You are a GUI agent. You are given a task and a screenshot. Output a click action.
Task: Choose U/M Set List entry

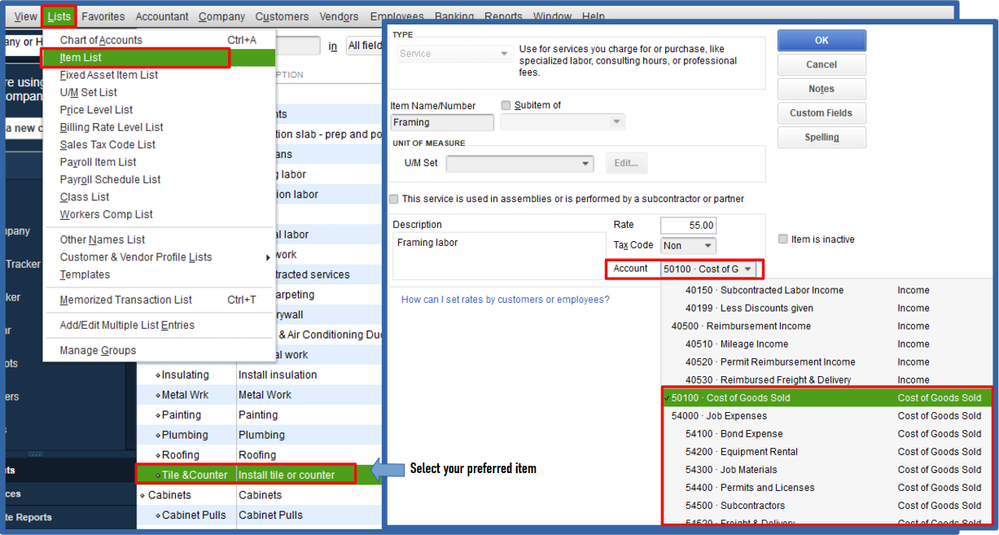[x=159, y=92]
